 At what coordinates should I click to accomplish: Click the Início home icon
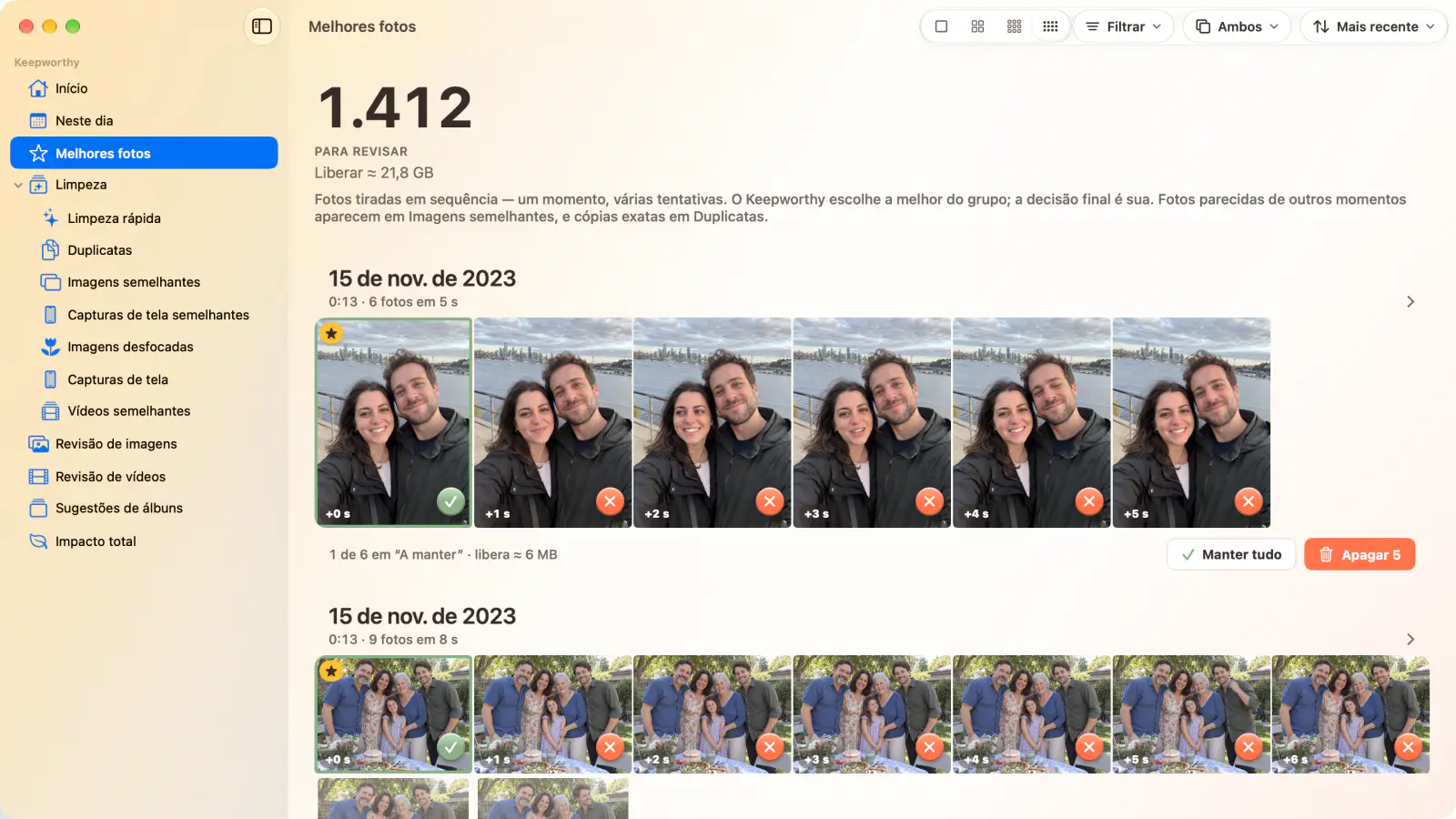(38, 88)
